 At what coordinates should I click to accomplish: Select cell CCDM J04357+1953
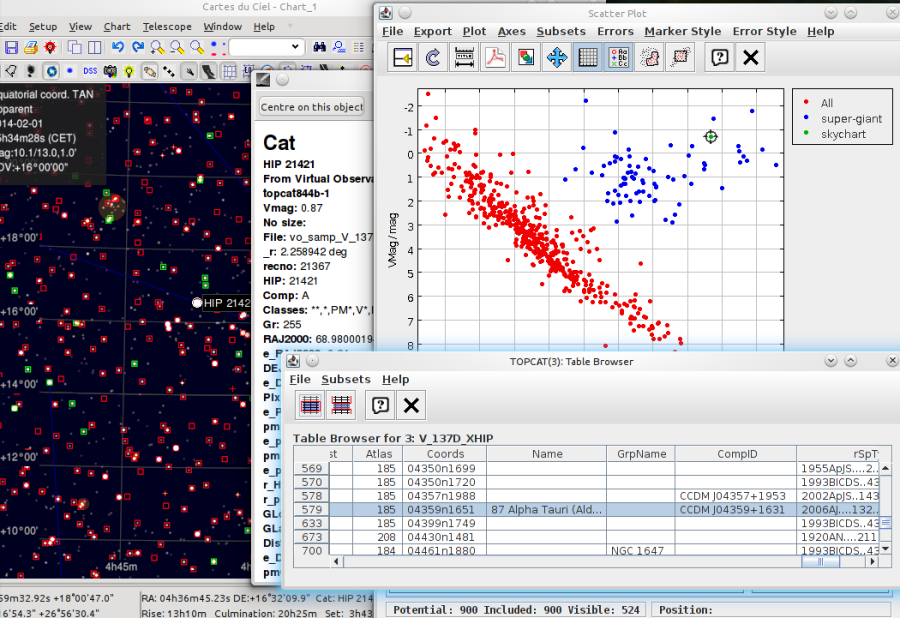[736, 496]
